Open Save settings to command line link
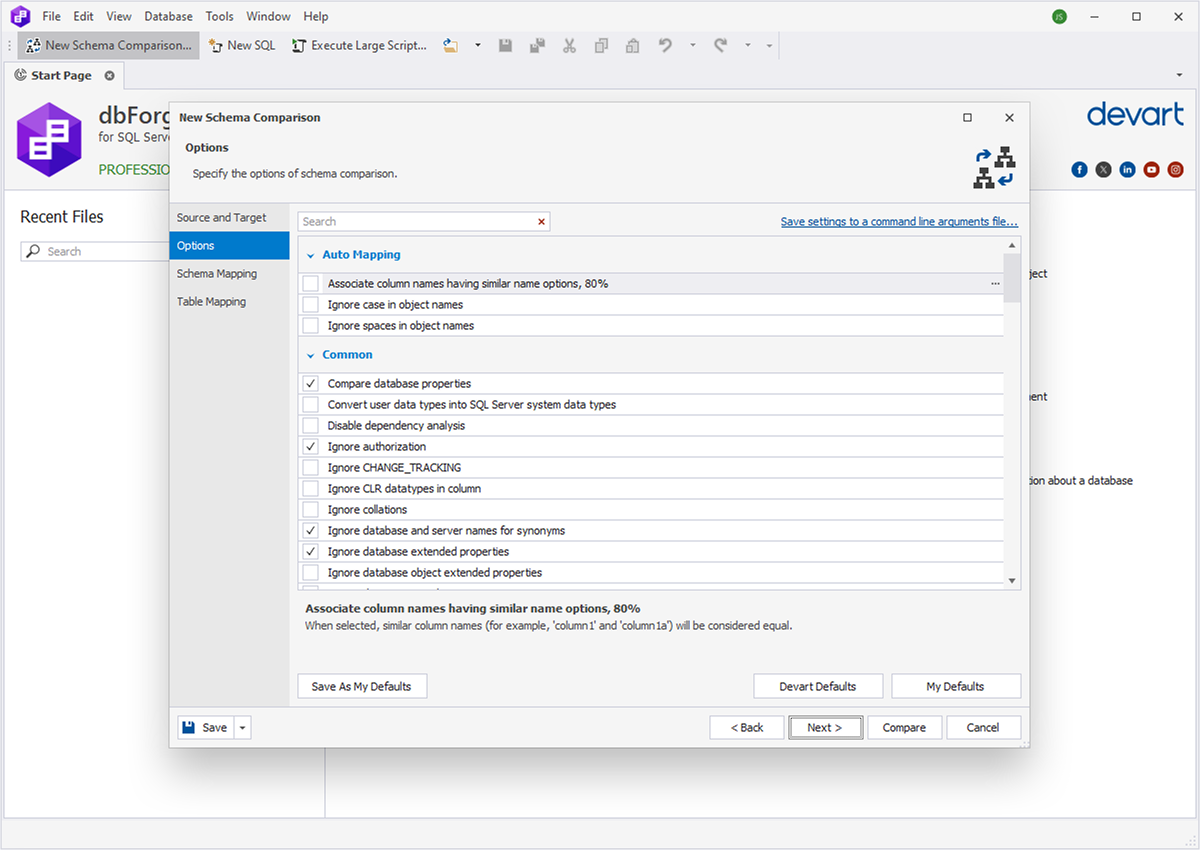Screen dimensions: 1200x850 899,222
